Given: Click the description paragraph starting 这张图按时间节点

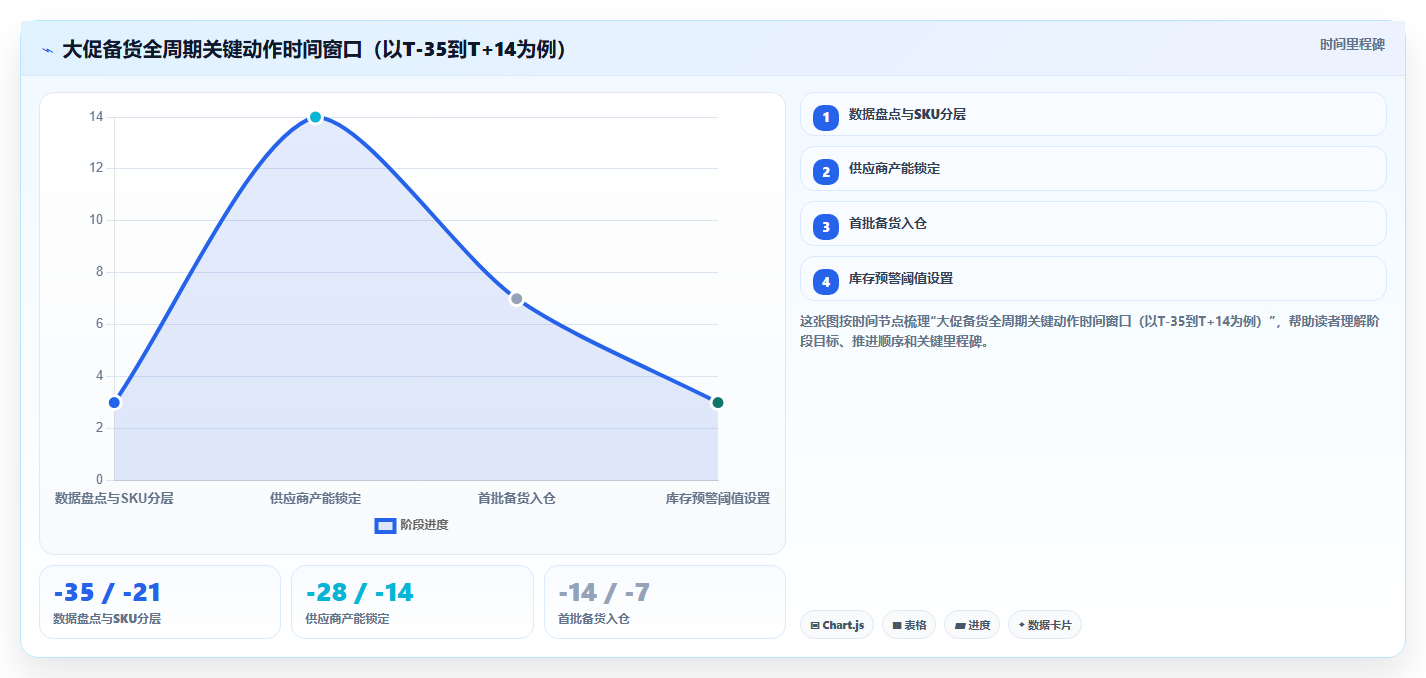Looking at the screenshot, I should point(1089,331).
